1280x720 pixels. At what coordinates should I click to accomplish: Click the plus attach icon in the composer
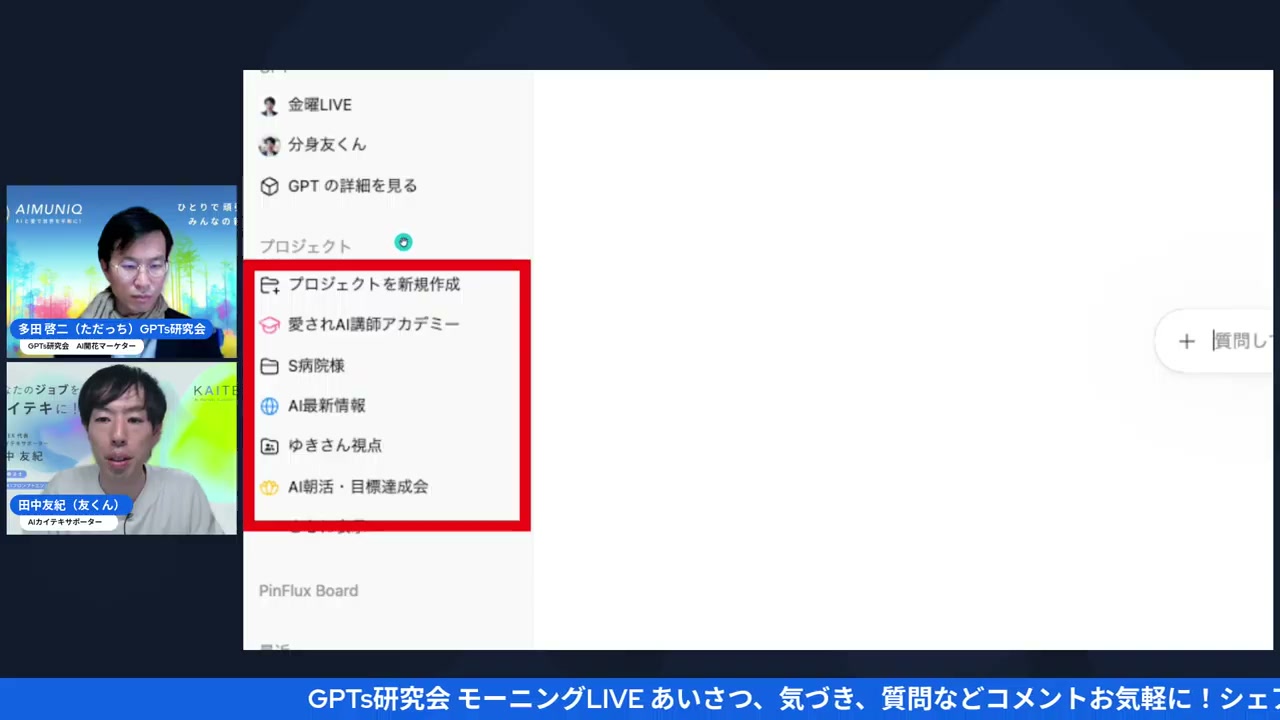point(1187,341)
